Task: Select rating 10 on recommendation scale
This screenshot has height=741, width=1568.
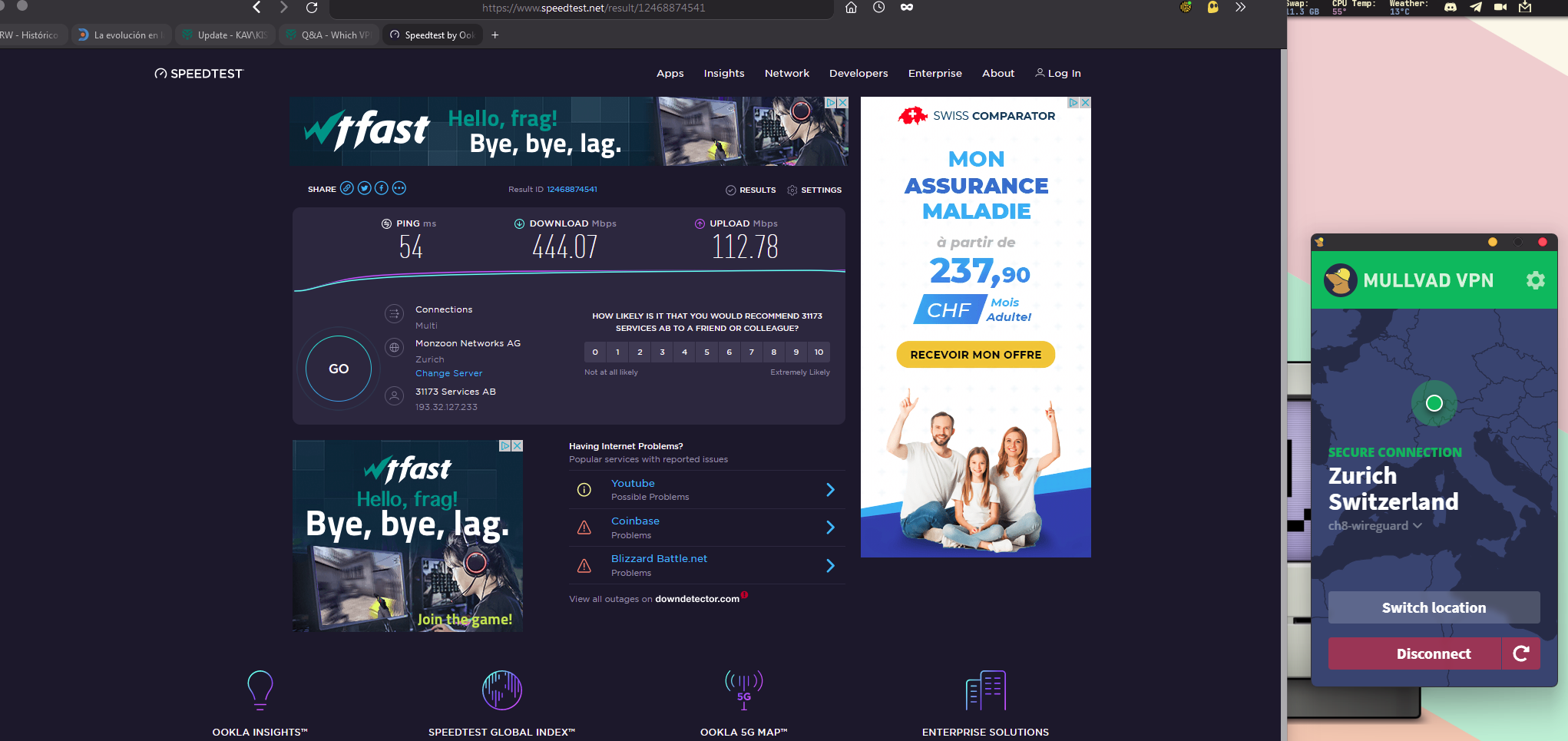Action: pos(819,352)
